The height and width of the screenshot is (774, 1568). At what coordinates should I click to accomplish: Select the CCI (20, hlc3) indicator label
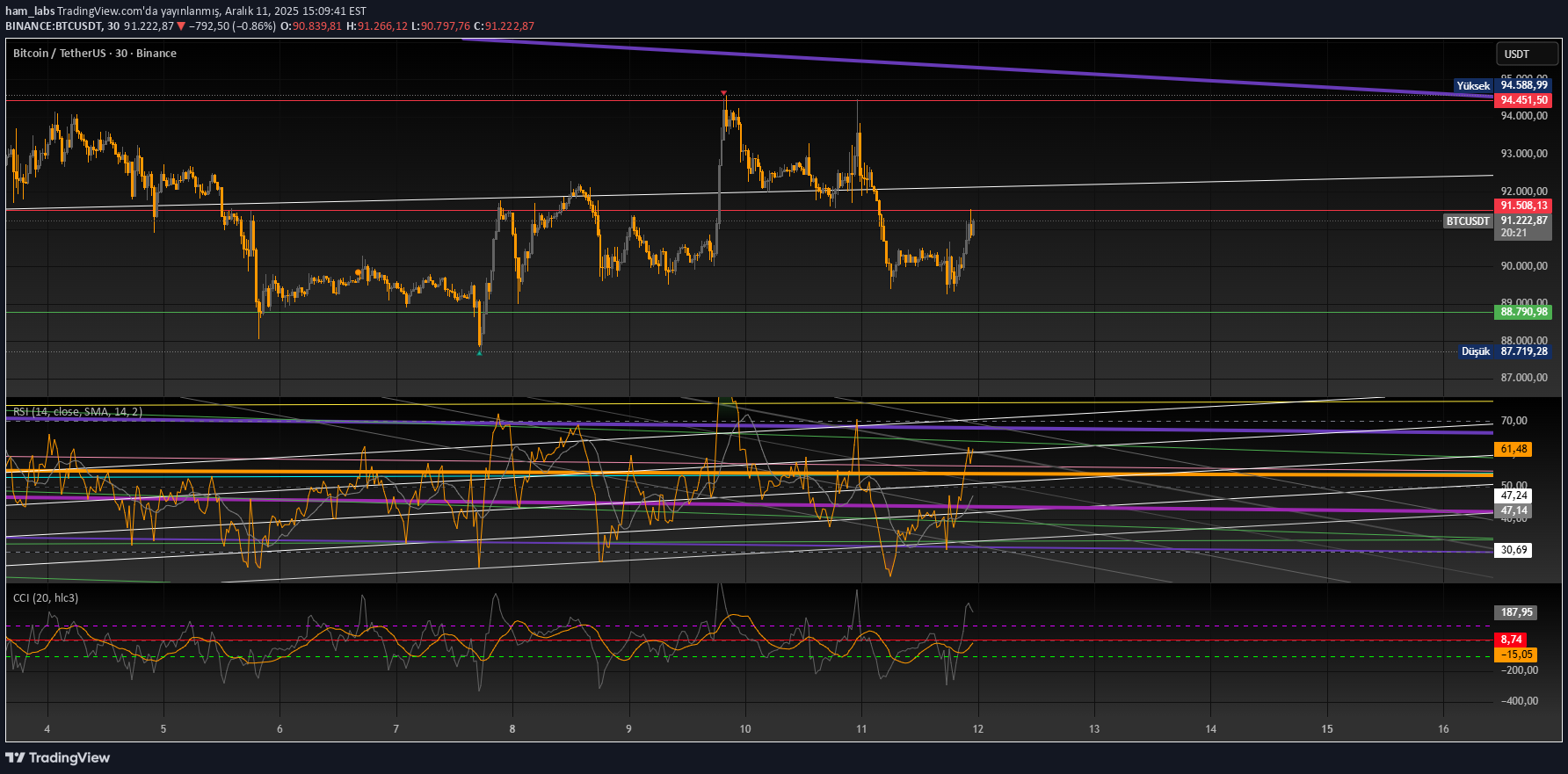click(x=46, y=598)
